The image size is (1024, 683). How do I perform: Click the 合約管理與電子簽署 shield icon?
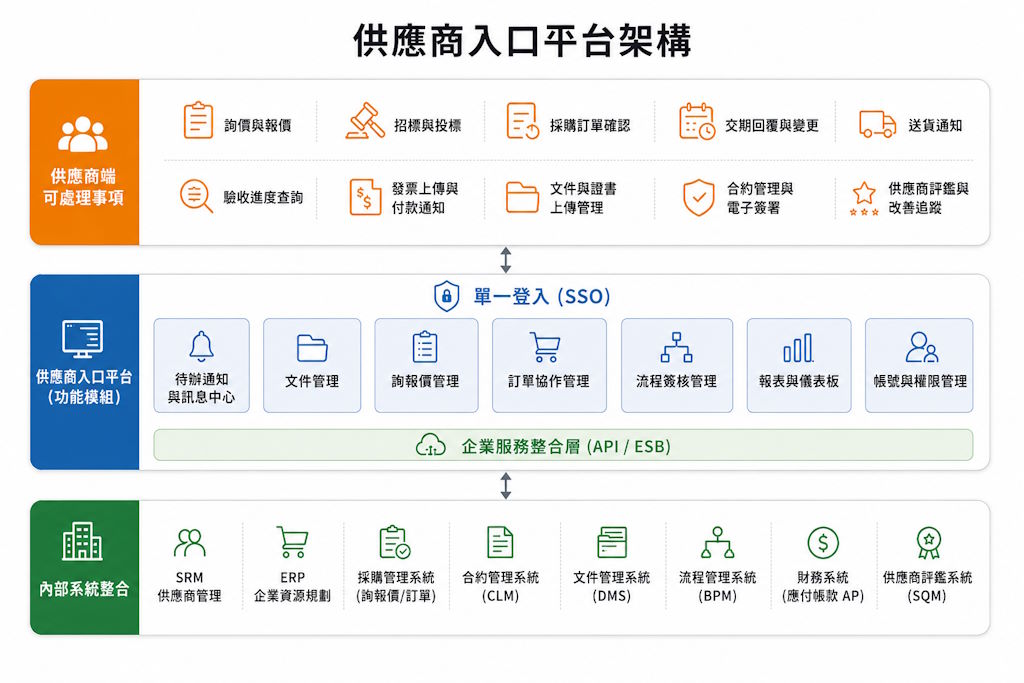click(698, 197)
